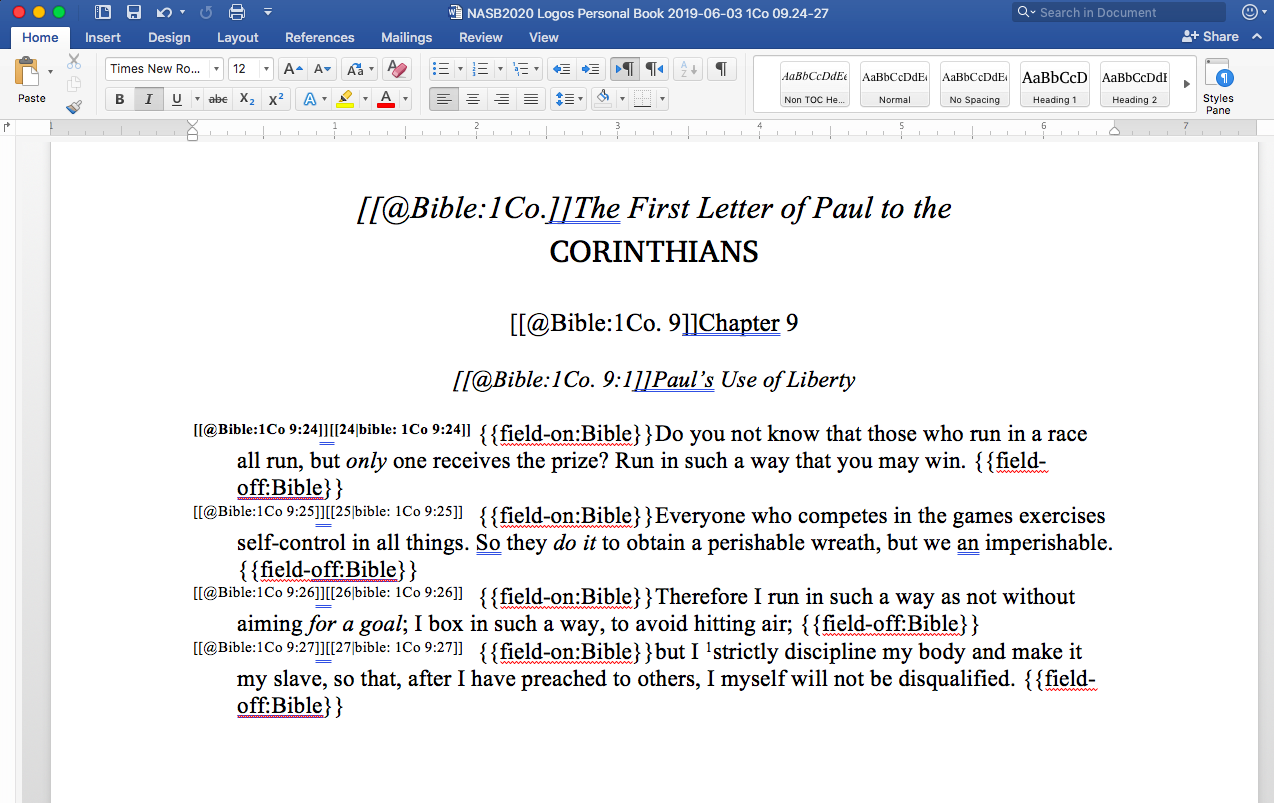1274x803 pixels.
Task: Switch to the References tab
Action: [320, 37]
